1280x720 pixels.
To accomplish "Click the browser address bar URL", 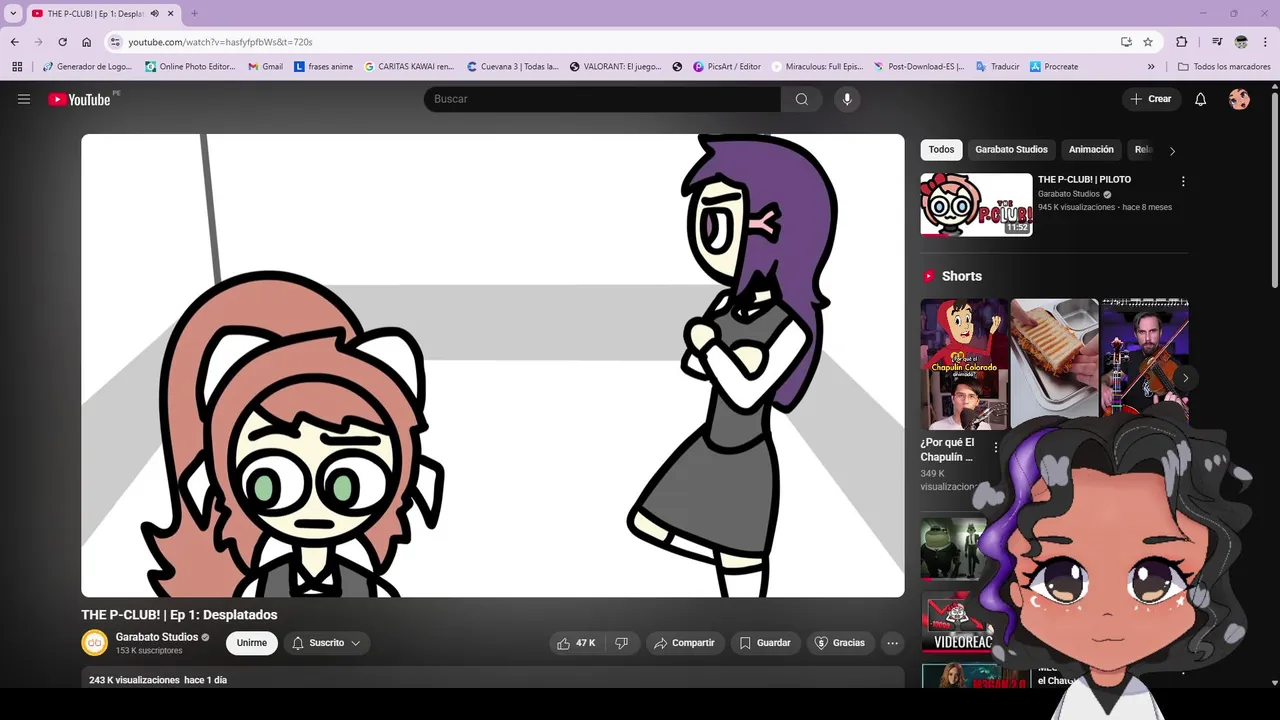I will point(220,42).
